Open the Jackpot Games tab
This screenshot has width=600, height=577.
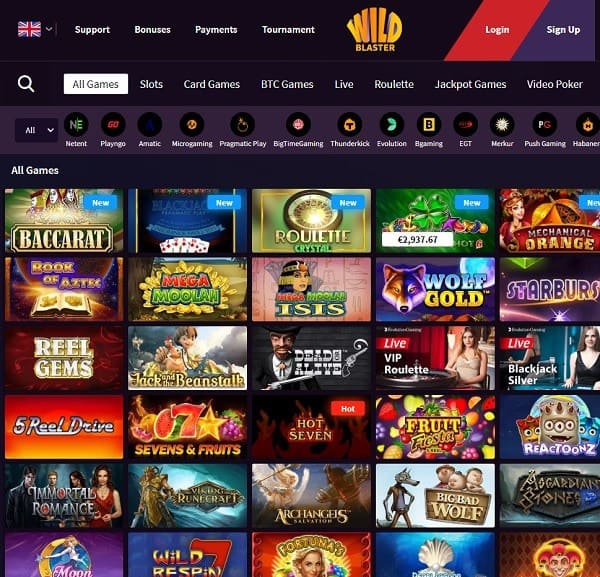click(x=470, y=84)
